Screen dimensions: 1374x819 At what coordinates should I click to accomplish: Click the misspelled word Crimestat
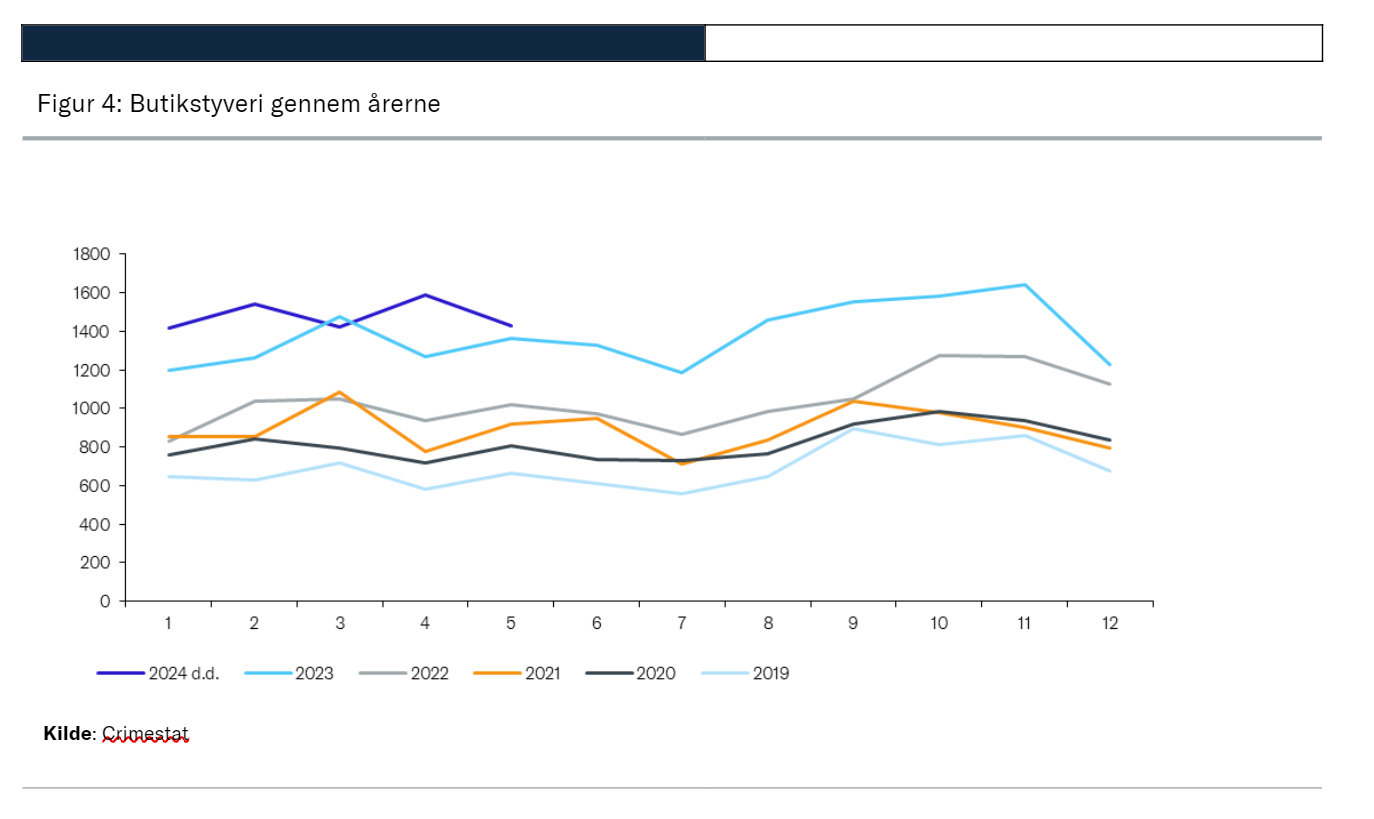coord(145,734)
